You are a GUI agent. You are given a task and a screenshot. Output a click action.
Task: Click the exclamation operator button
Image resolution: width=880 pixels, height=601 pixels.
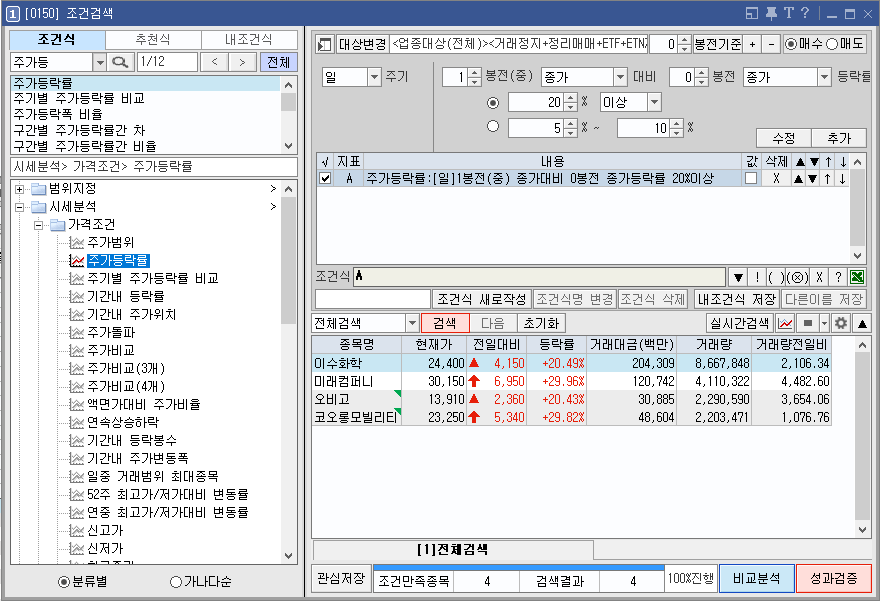(757, 277)
